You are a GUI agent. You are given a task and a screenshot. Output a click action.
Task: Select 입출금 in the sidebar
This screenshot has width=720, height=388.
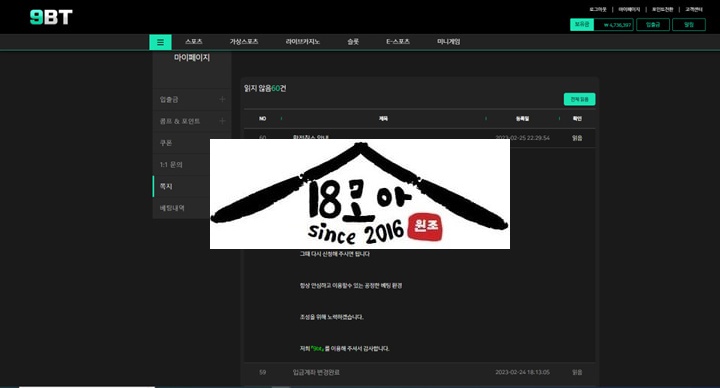(x=169, y=100)
